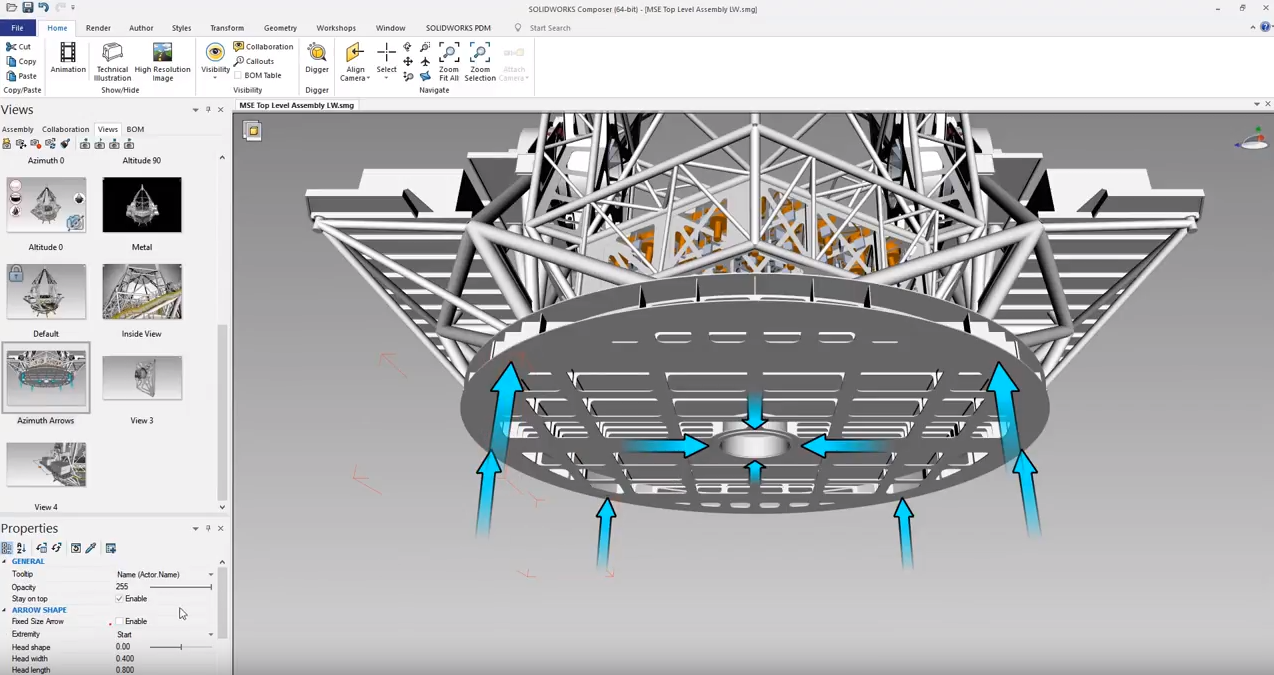This screenshot has height=675, width=1274.
Task: Click the Undo arrow in quick access toolbar
Action: pyautogui.click(x=43, y=7)
